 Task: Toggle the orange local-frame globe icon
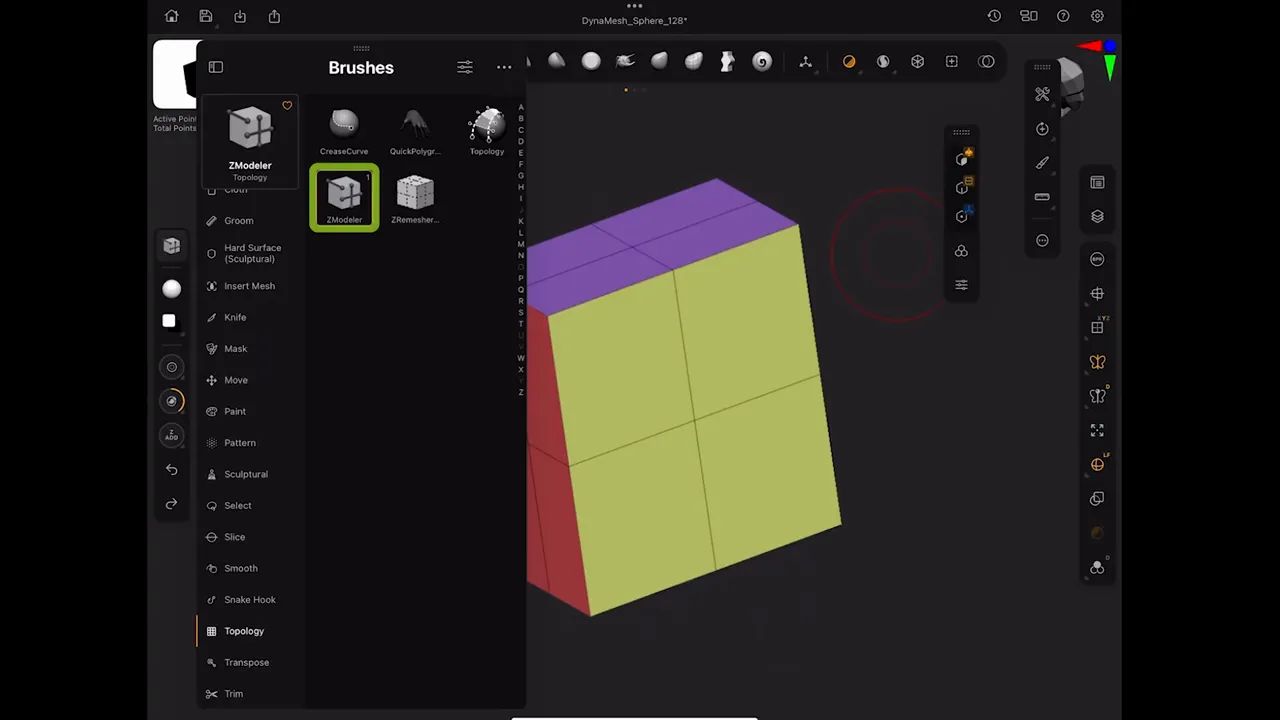1097,464
